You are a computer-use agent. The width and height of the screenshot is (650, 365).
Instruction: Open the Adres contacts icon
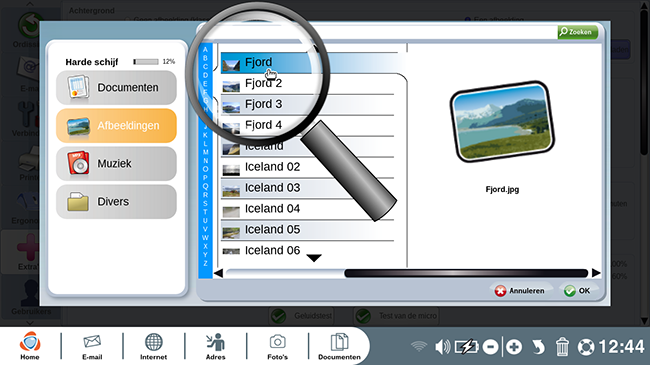coord(216,346)
